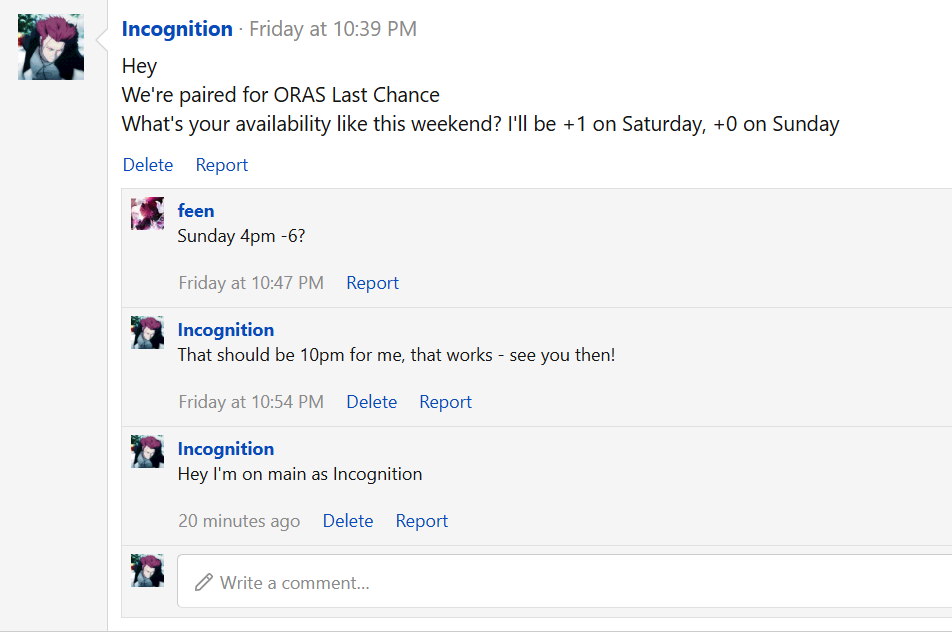The height and width of the screenshot is (632, 952).
Task: Report the comment posted 20 minutes ago
Action: (x=421, y=521)
